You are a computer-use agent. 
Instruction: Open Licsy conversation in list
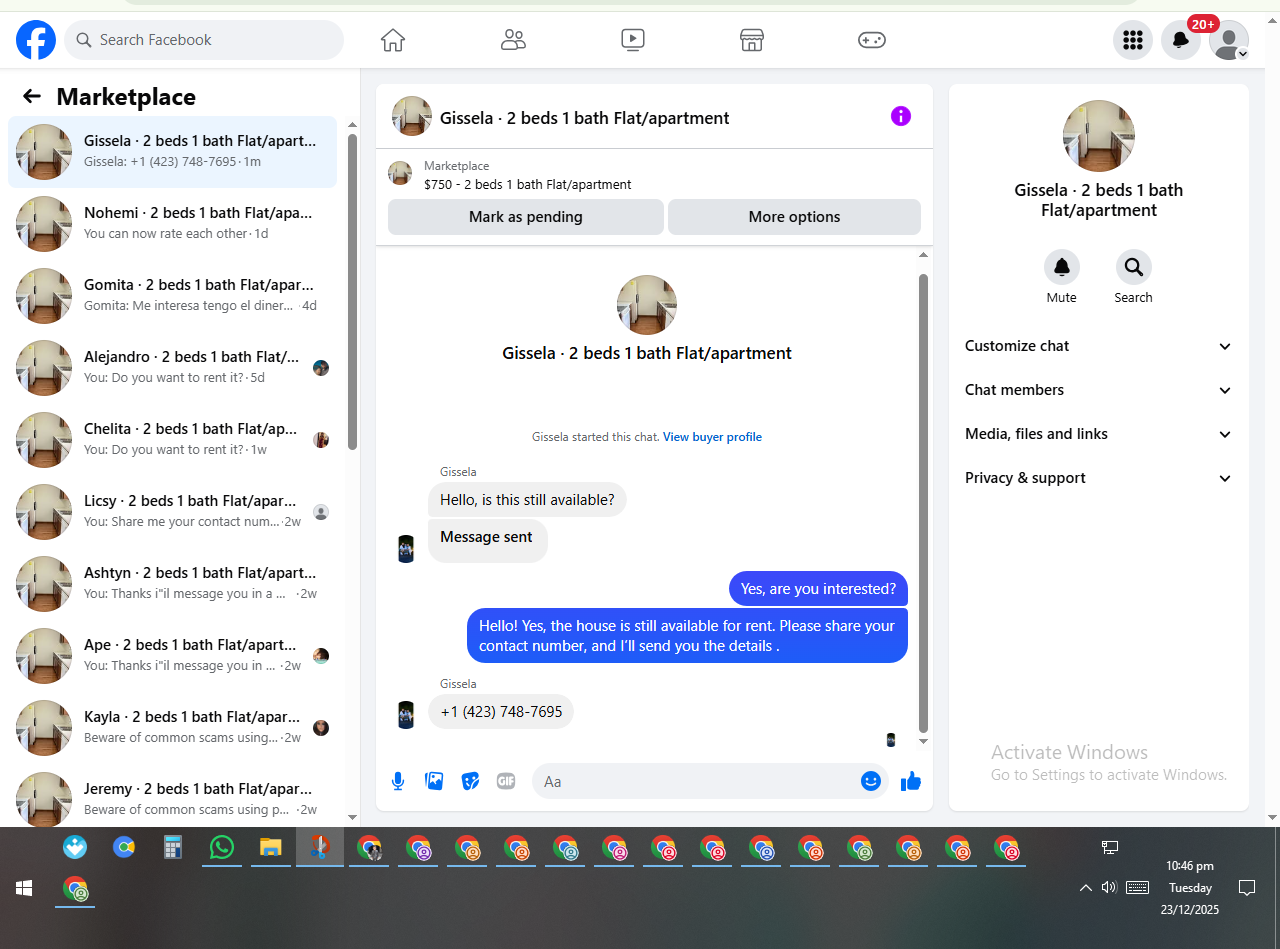coord(172,512)
